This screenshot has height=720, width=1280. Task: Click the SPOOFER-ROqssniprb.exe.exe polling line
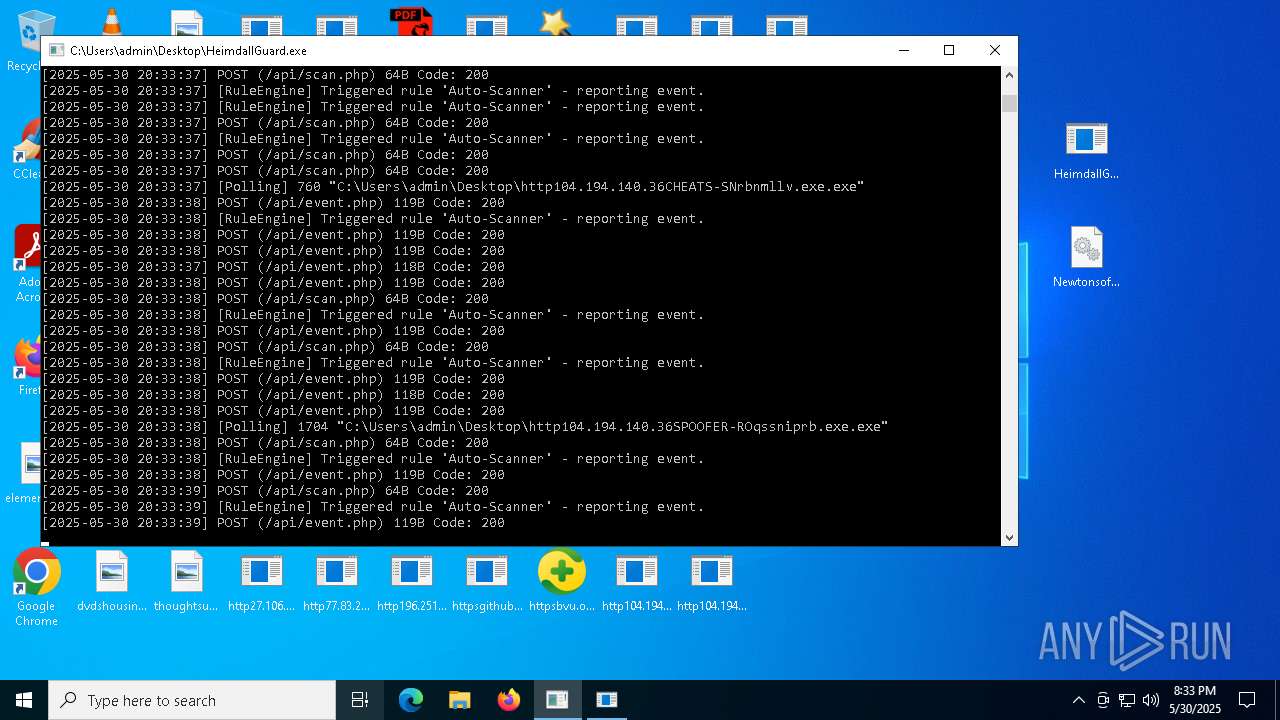click(x=465, y=426)
